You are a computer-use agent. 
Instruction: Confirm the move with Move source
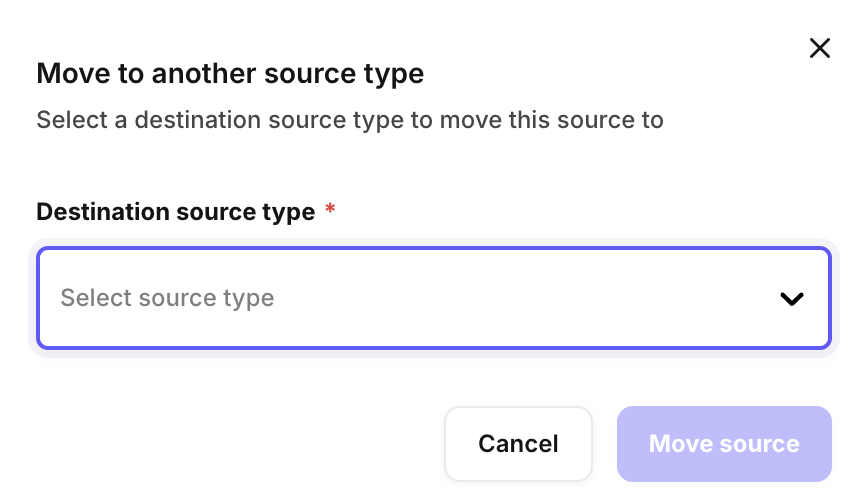[724, 444]
